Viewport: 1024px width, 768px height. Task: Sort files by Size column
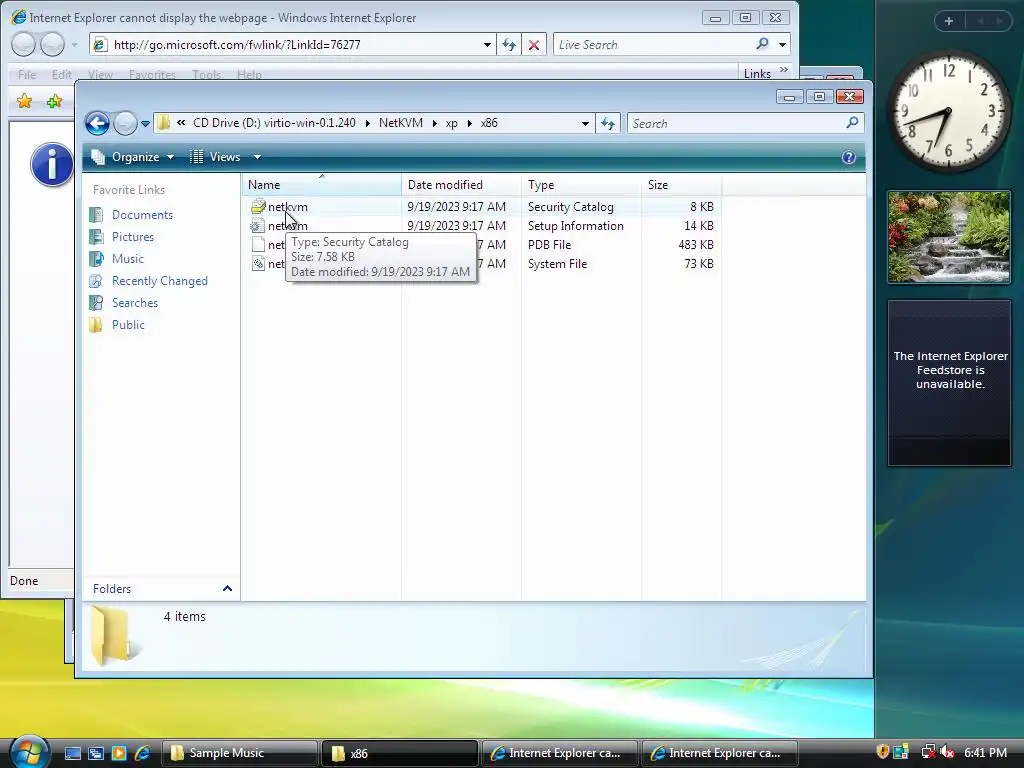pos(681,185)
